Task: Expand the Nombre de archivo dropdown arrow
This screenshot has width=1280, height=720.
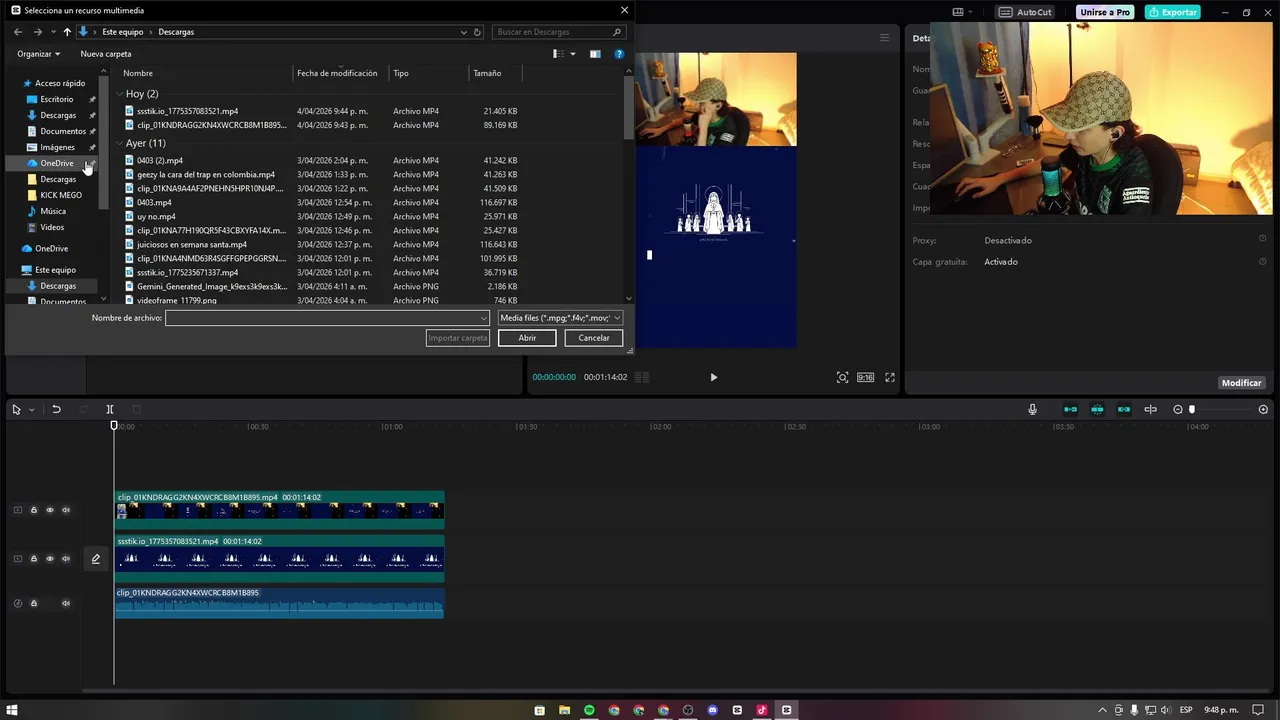Action: (484, 318)
